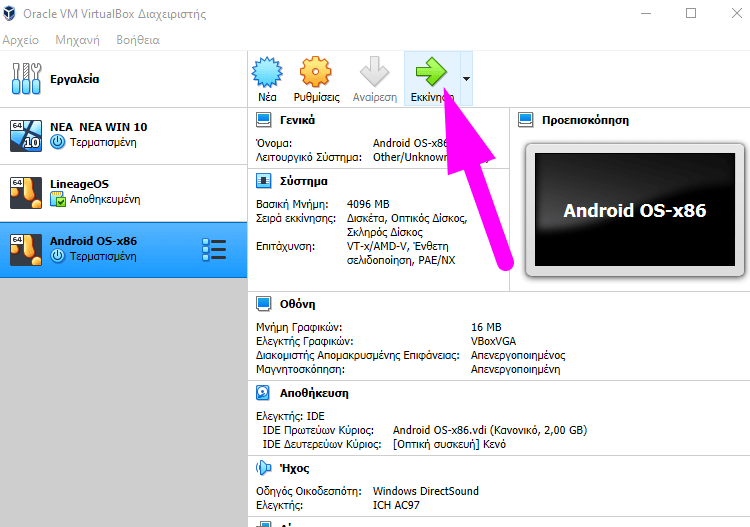The image size is (750, 527).
Task: Click the ICH AC97 controller value
Action: (x=396, y=505)
